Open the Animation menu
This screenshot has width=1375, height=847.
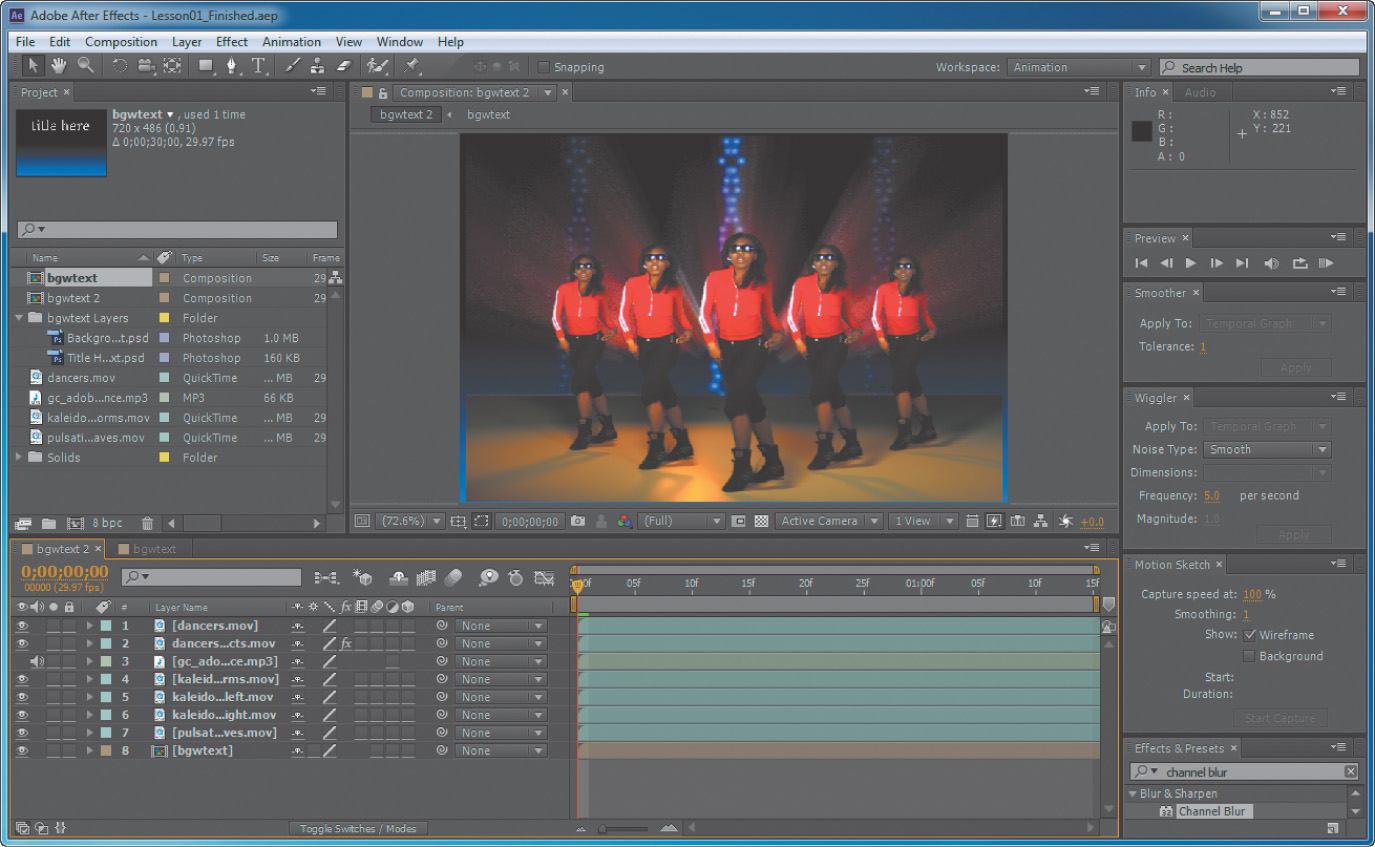coord(292,42)
